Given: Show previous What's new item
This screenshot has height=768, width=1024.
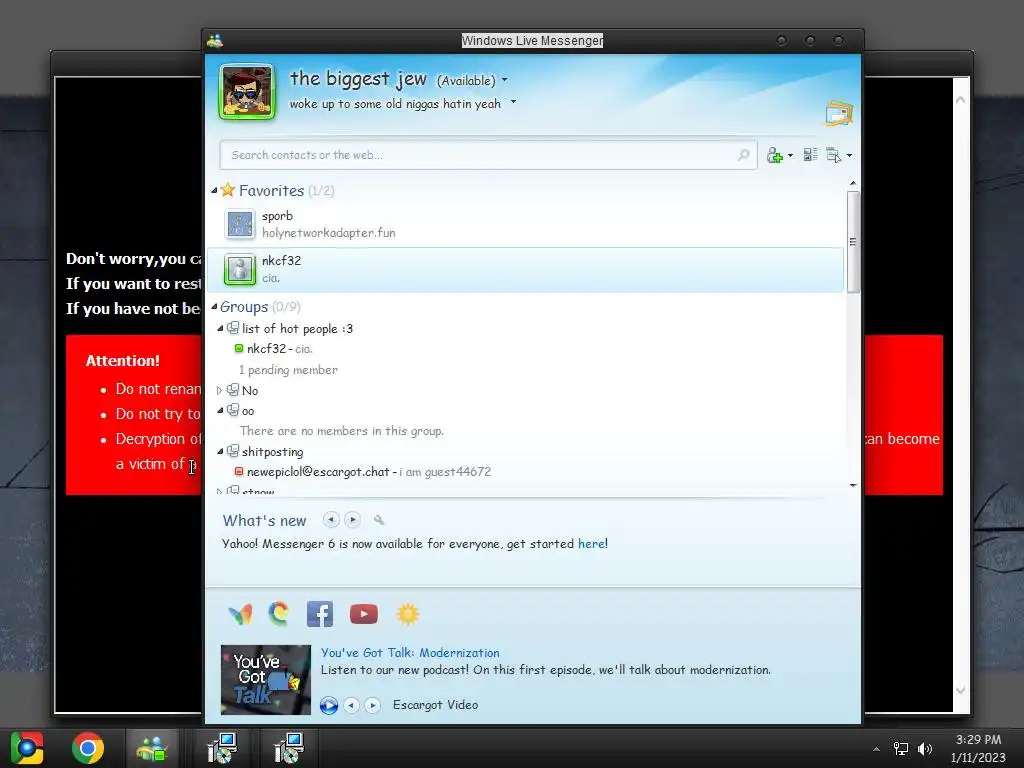Looking at the screenshot, I should coord(331,520).
